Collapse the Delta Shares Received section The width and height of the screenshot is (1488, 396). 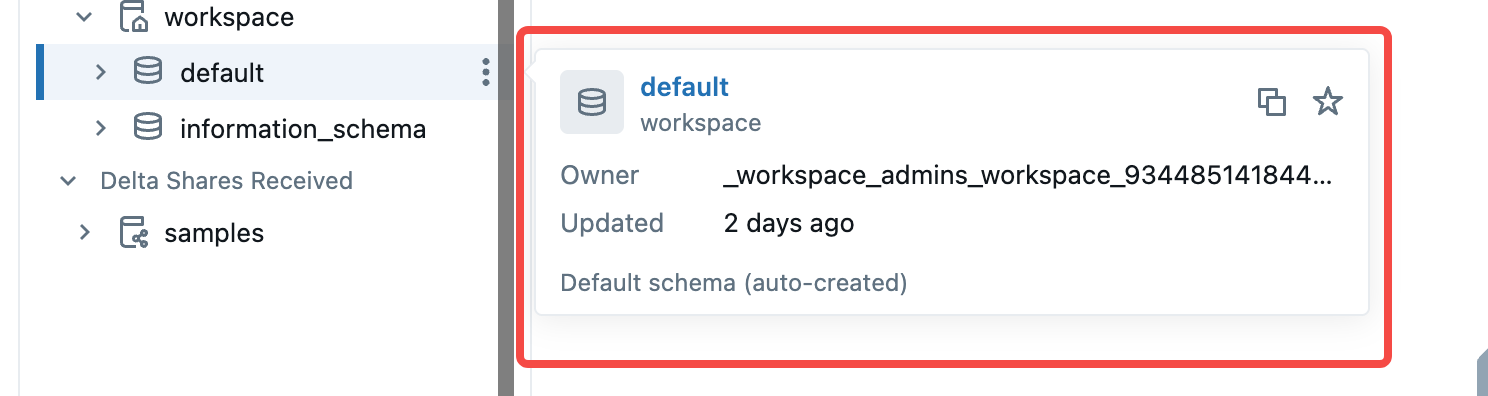[68, 181]
